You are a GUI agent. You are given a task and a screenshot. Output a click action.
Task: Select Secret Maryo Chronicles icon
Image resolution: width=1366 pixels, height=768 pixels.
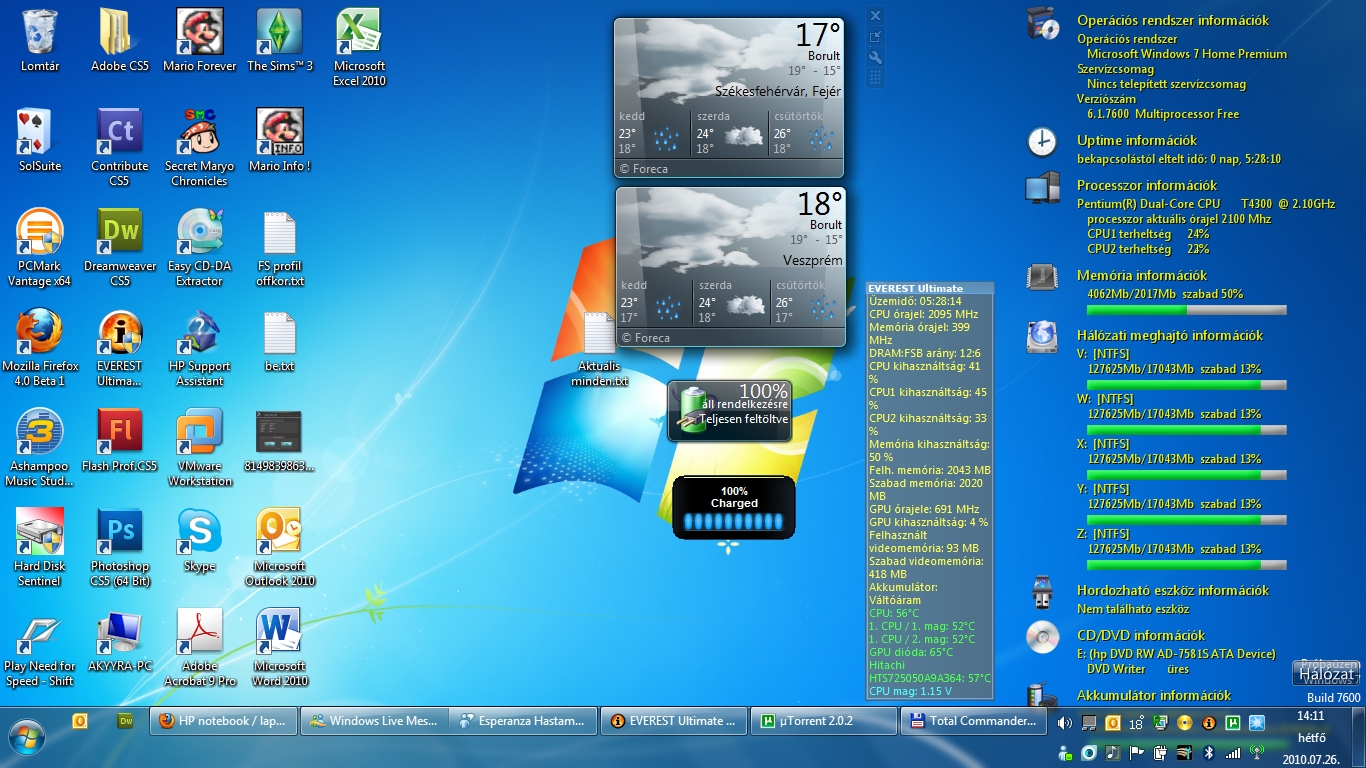tap(200, 147)
